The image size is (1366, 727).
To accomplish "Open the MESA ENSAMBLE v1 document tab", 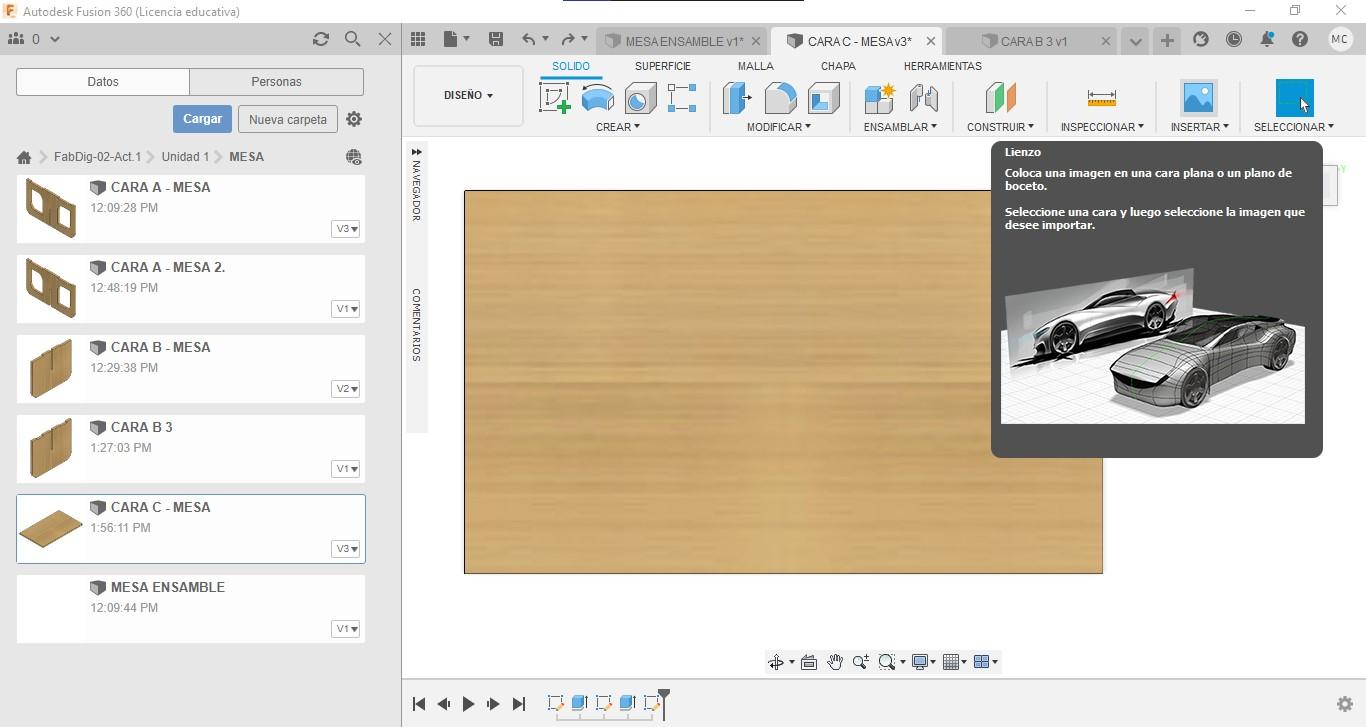I will (x=683, y=41).
